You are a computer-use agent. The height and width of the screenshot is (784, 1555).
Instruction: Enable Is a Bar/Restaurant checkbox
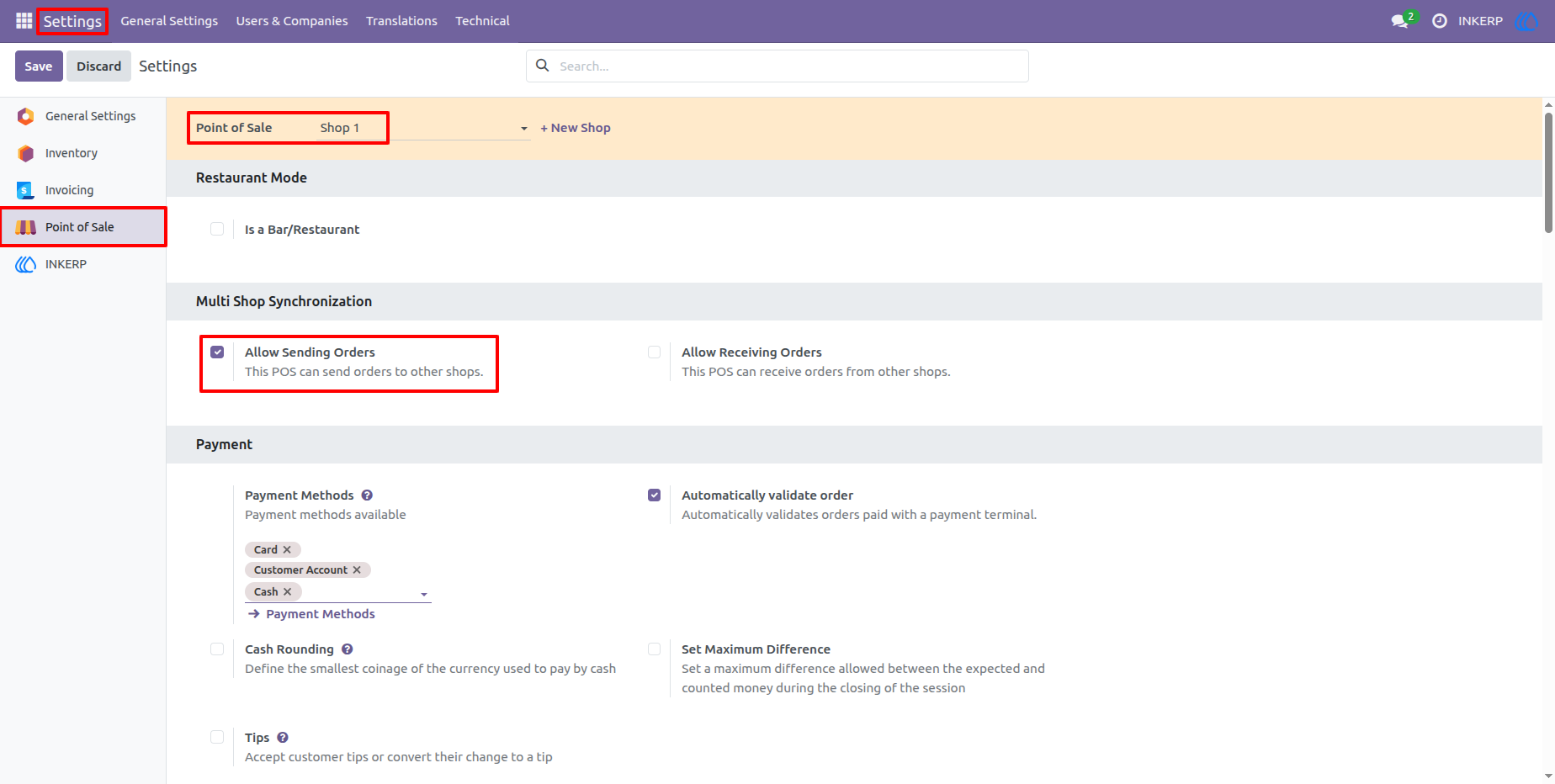click(217, 229)
